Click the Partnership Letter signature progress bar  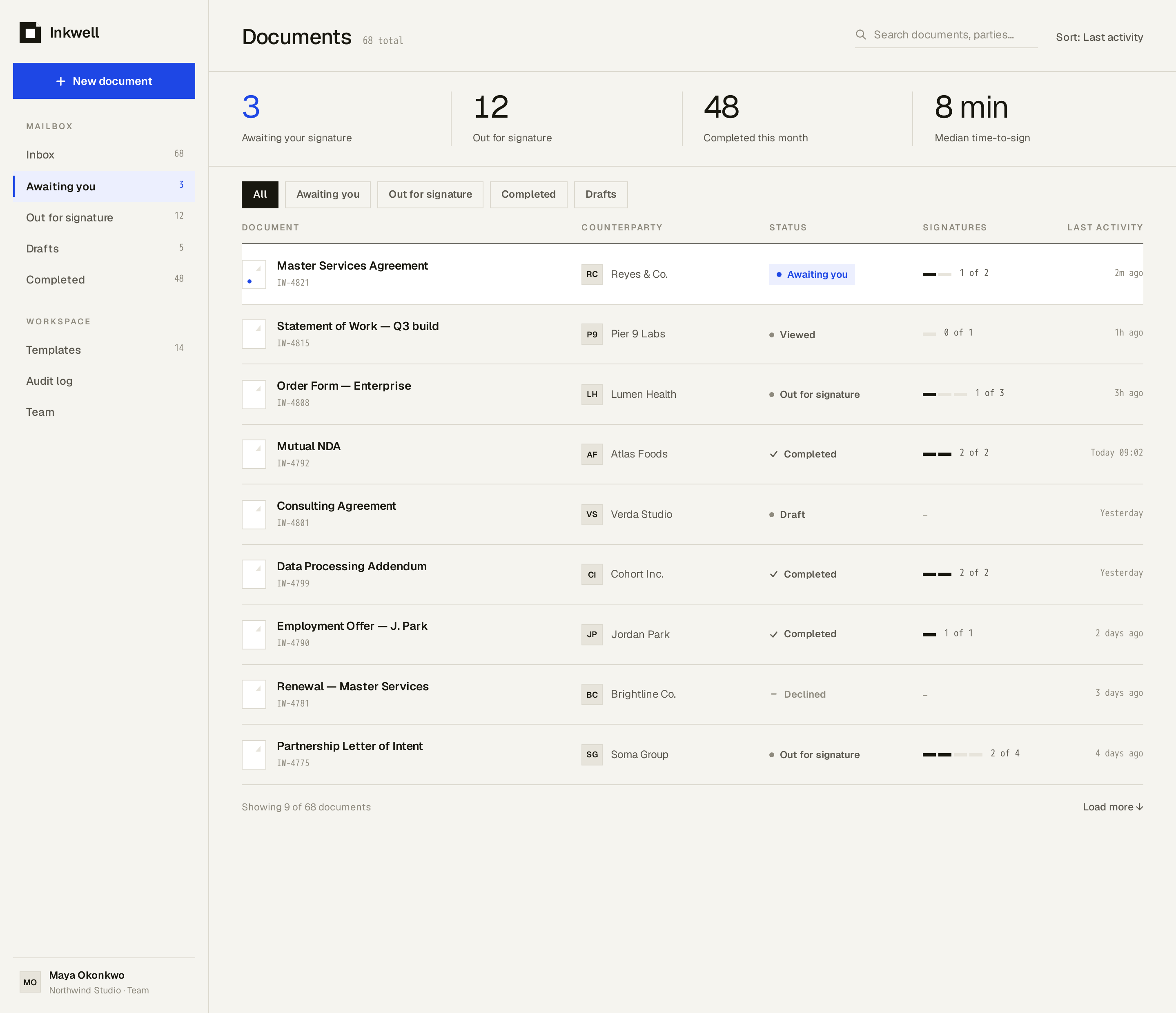click(x=952, y=754)
